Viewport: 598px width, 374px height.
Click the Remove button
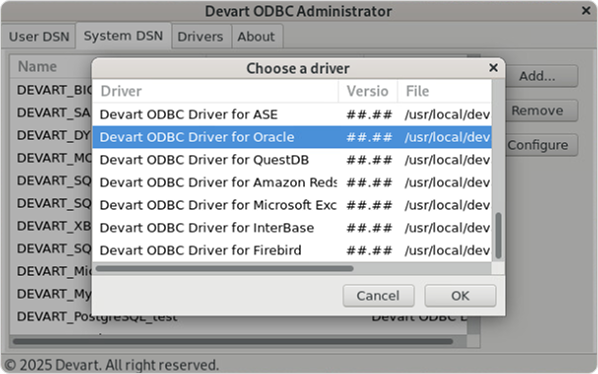point(537,111)
